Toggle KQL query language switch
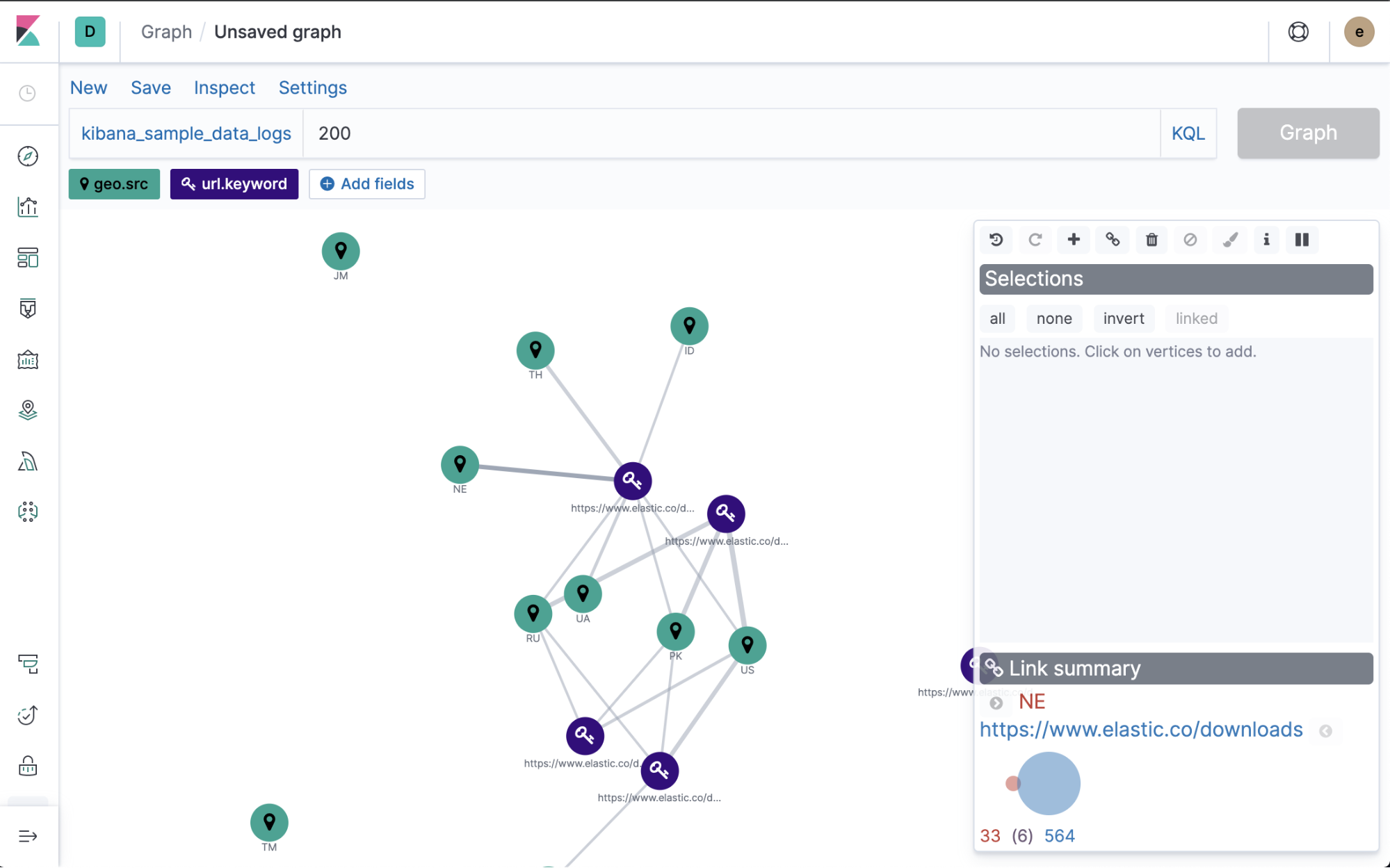This screenshot has width=1390, height=868. pyautogui.click(x=1188, y=133)
